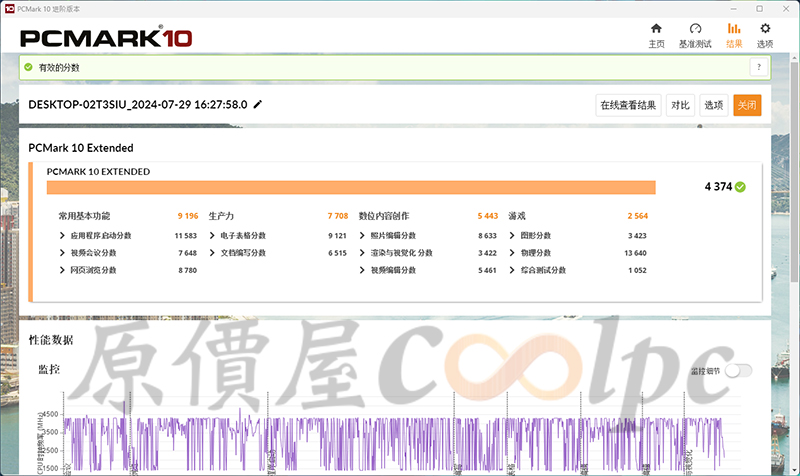The height and width of the screenshot is (476, 800).
Task: Expand 应用程序启动分数 row
Action: tap(62, 235)
